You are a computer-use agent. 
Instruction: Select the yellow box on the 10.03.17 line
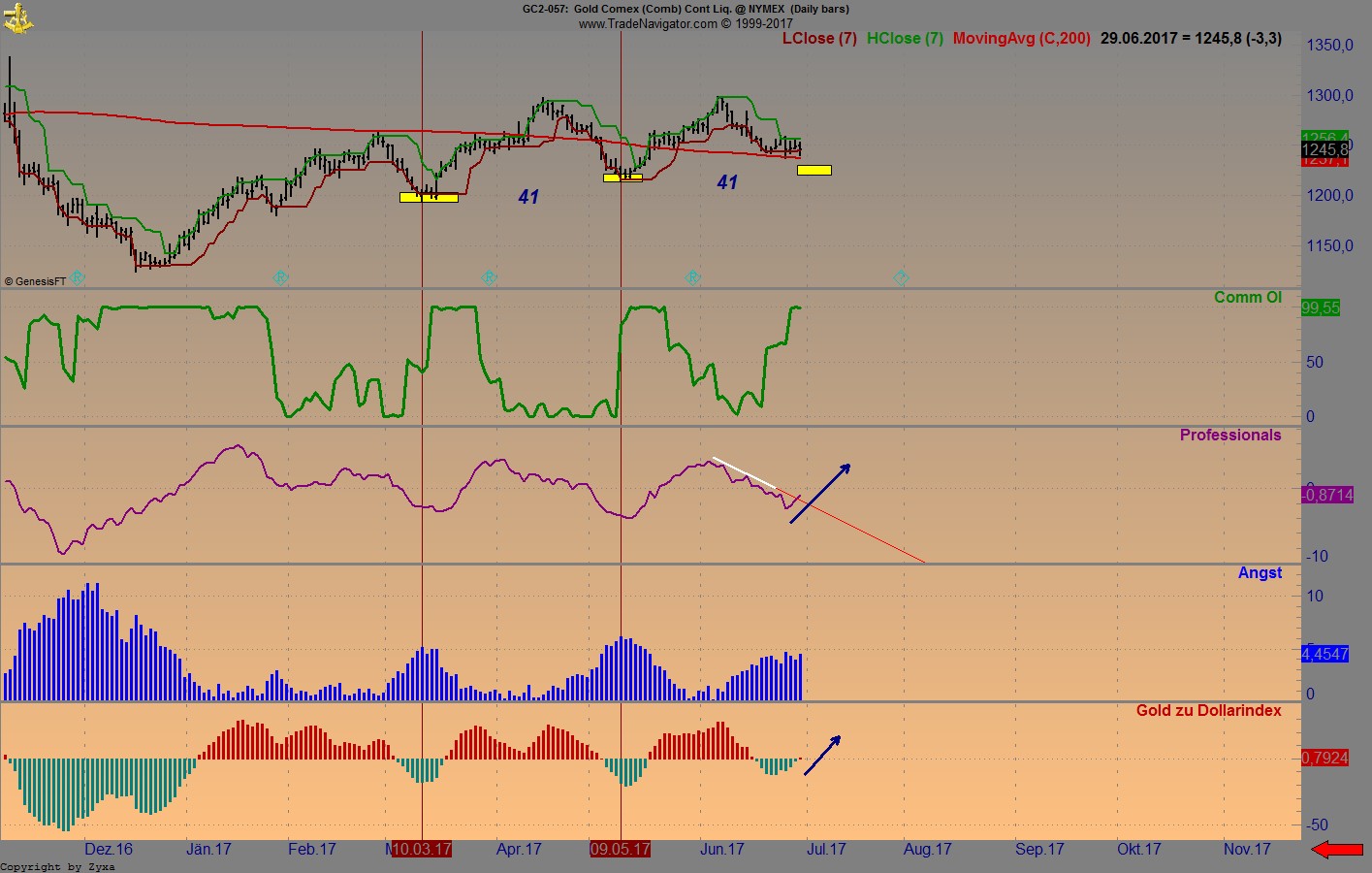tap(429, 197)
